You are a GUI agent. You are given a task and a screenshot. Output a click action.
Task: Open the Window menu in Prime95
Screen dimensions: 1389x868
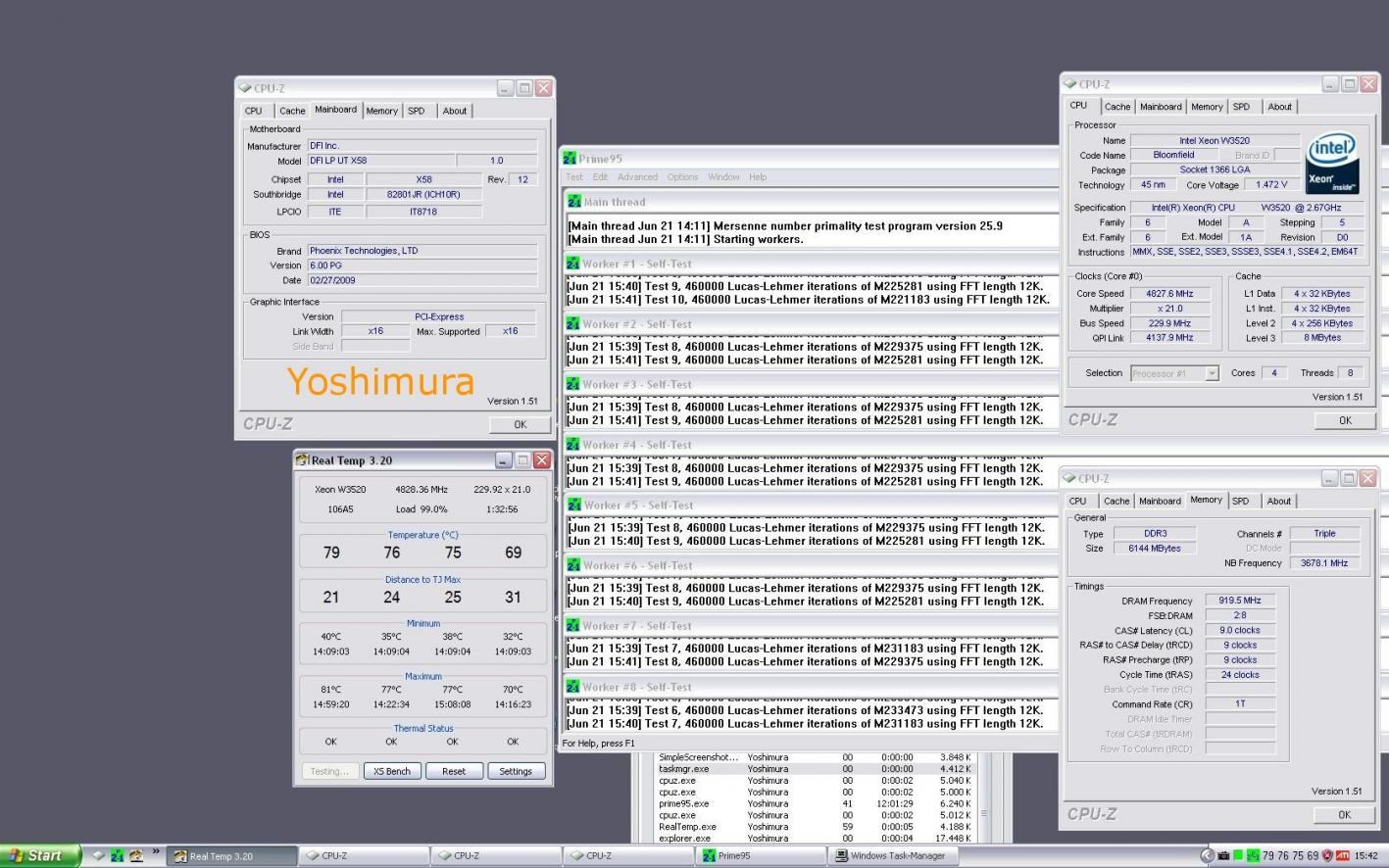[723, 177]
